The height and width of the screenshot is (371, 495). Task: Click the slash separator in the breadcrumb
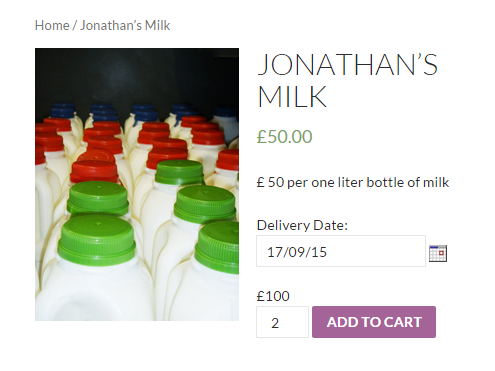click(x=75, y=25)
